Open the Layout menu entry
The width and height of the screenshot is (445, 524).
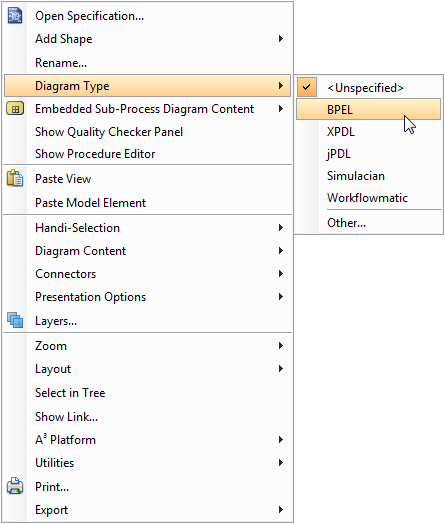(148, 369)
